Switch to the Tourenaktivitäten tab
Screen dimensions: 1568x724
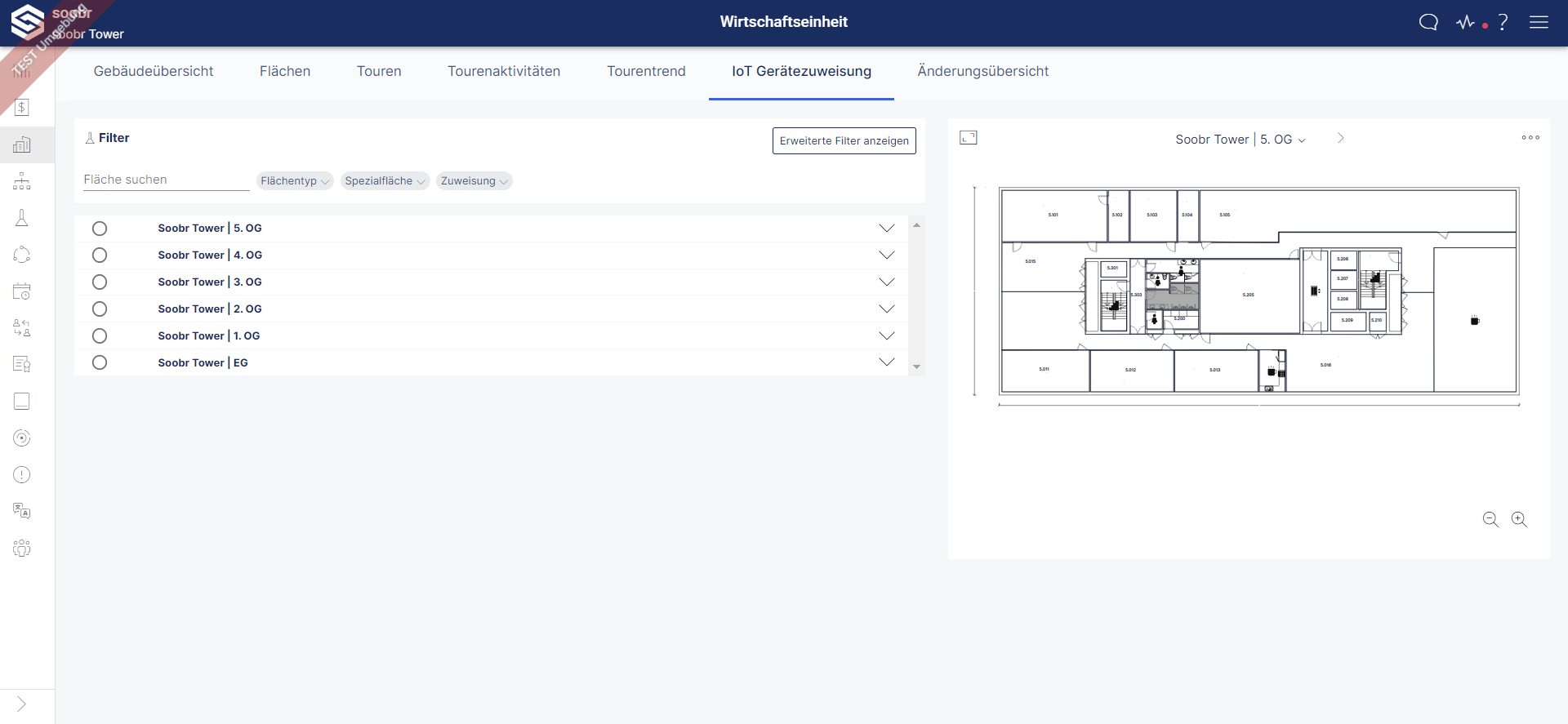coord(504,72)
